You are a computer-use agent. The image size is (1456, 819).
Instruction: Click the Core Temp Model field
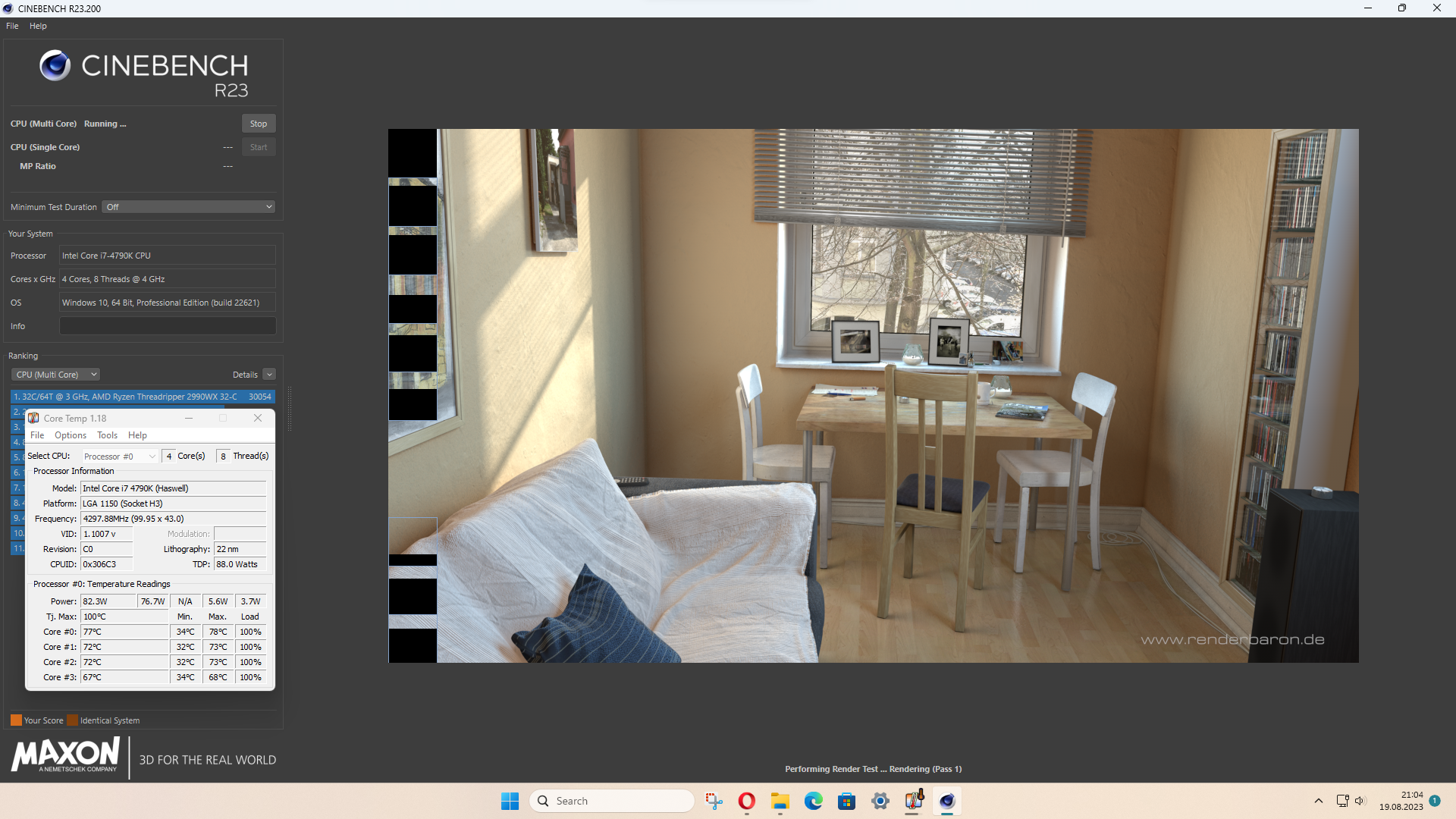click(x=174, y=488)
